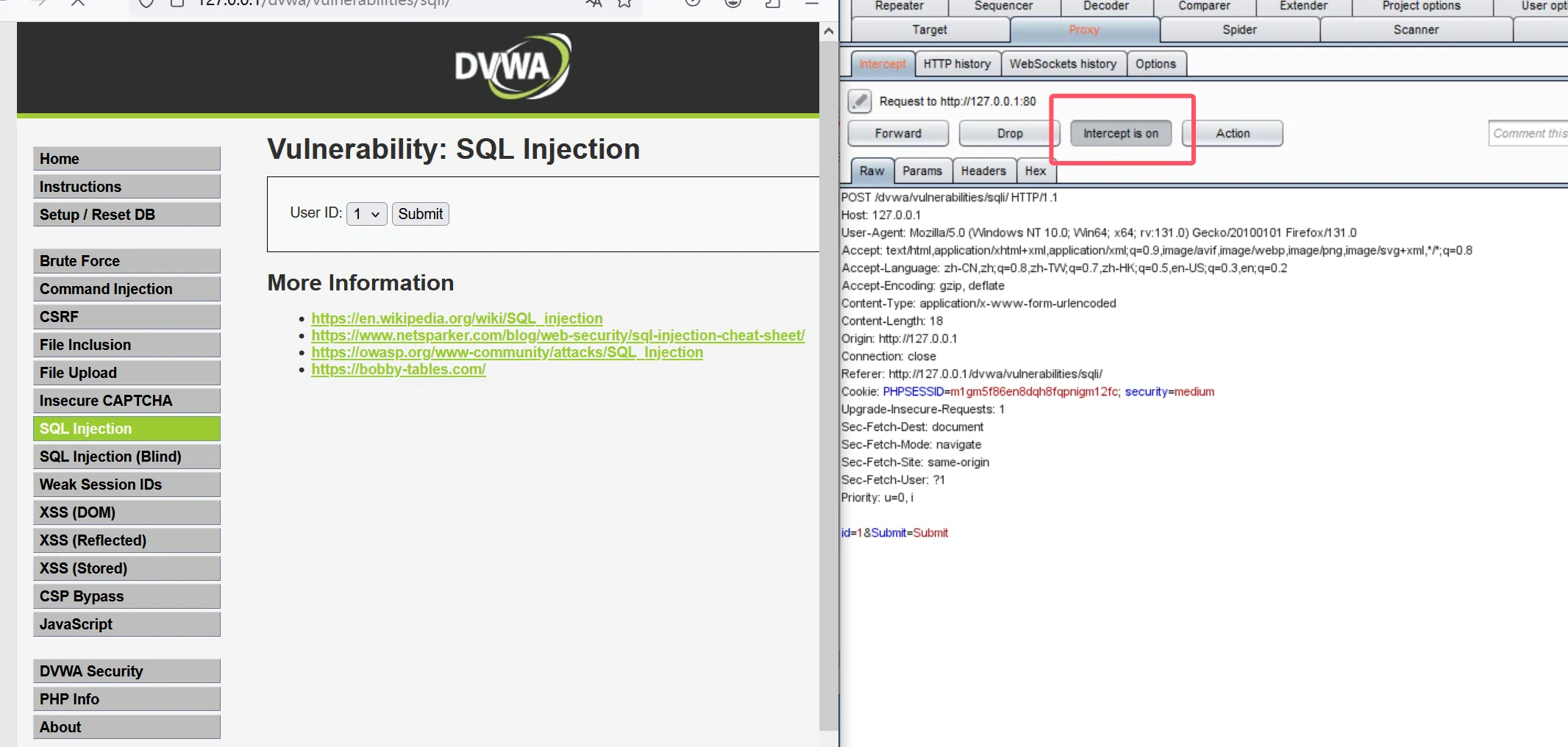Drop the intercepted request

(x=1010, y=133)
